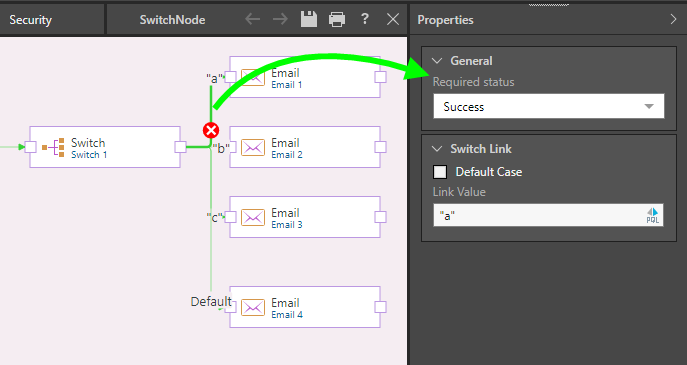Screen dimensions: 687x365
Task: Switch to the Security tab
Action: coord(31,20)
